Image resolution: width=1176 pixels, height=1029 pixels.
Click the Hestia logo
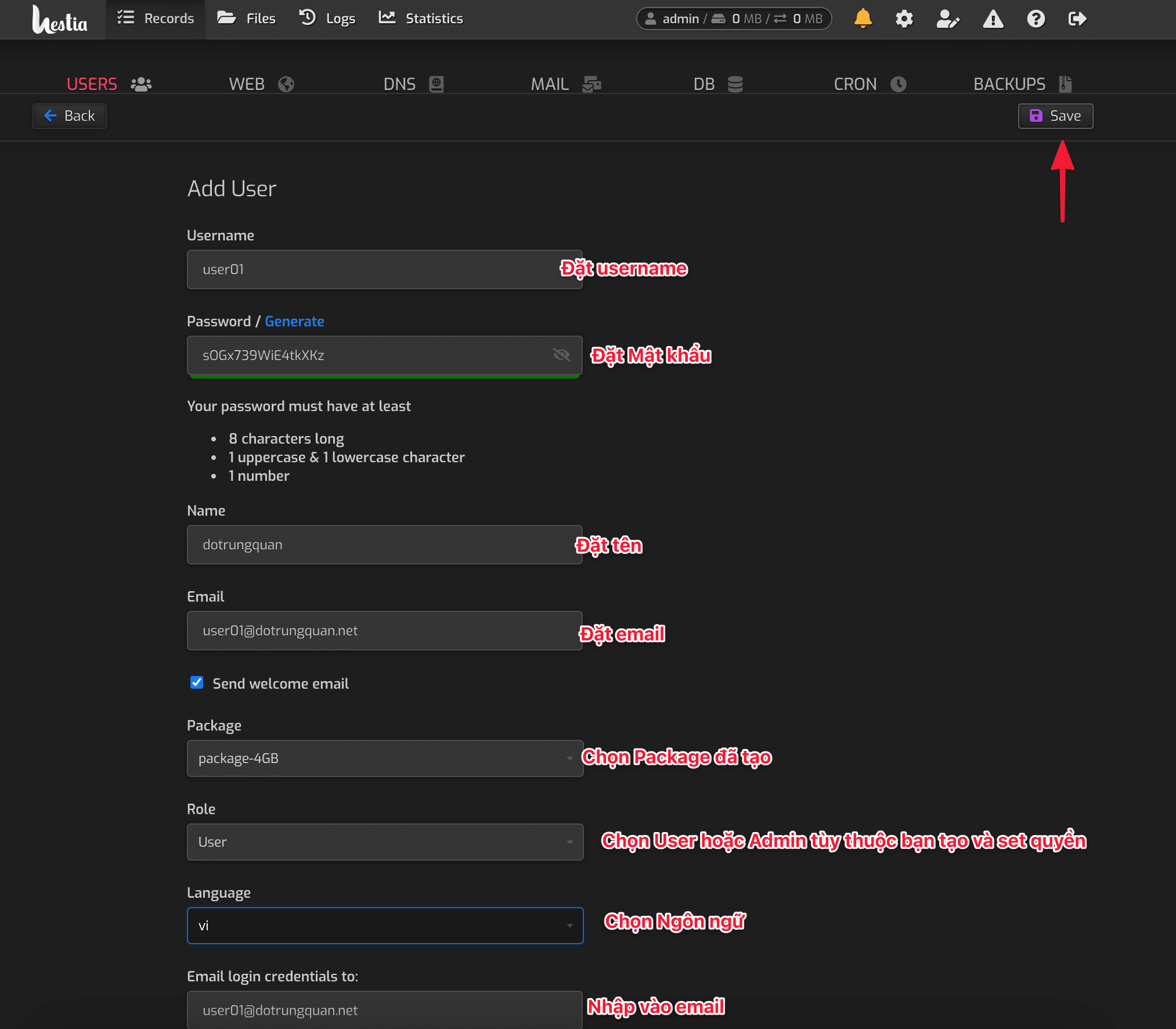click(x=60, y=20)
